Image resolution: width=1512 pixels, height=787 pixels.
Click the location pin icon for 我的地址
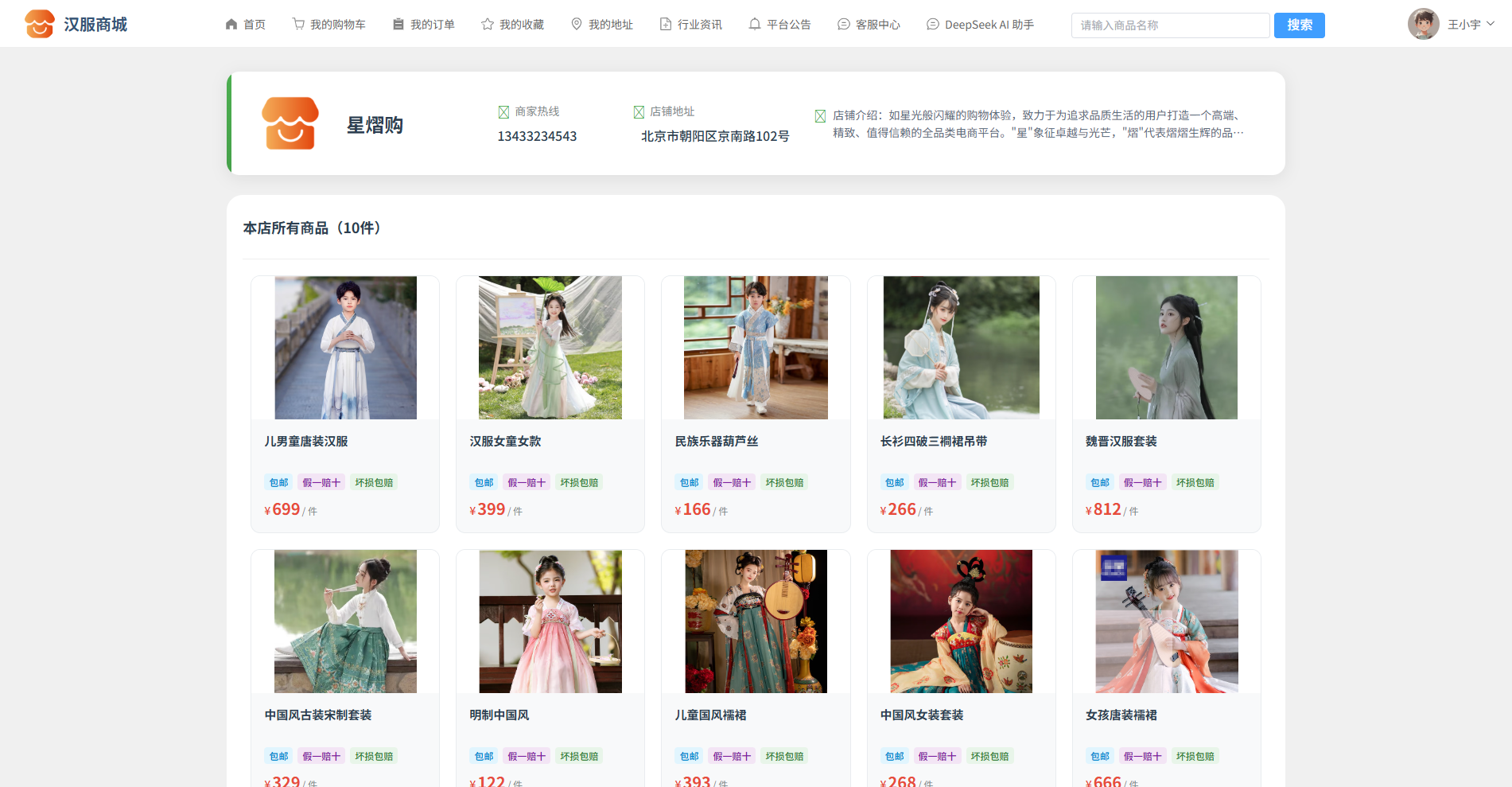pos(577,25)
